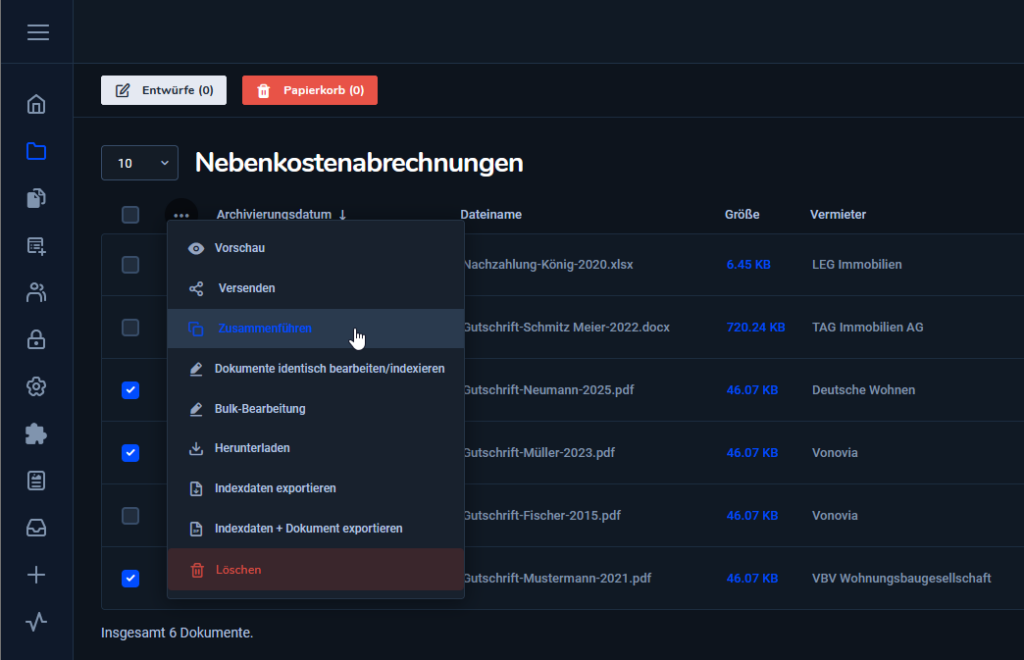The height and width of the screenshot is (660, 1024).
Task: Open the Papierkorb (0) button
Action: [x=310, y=90]
